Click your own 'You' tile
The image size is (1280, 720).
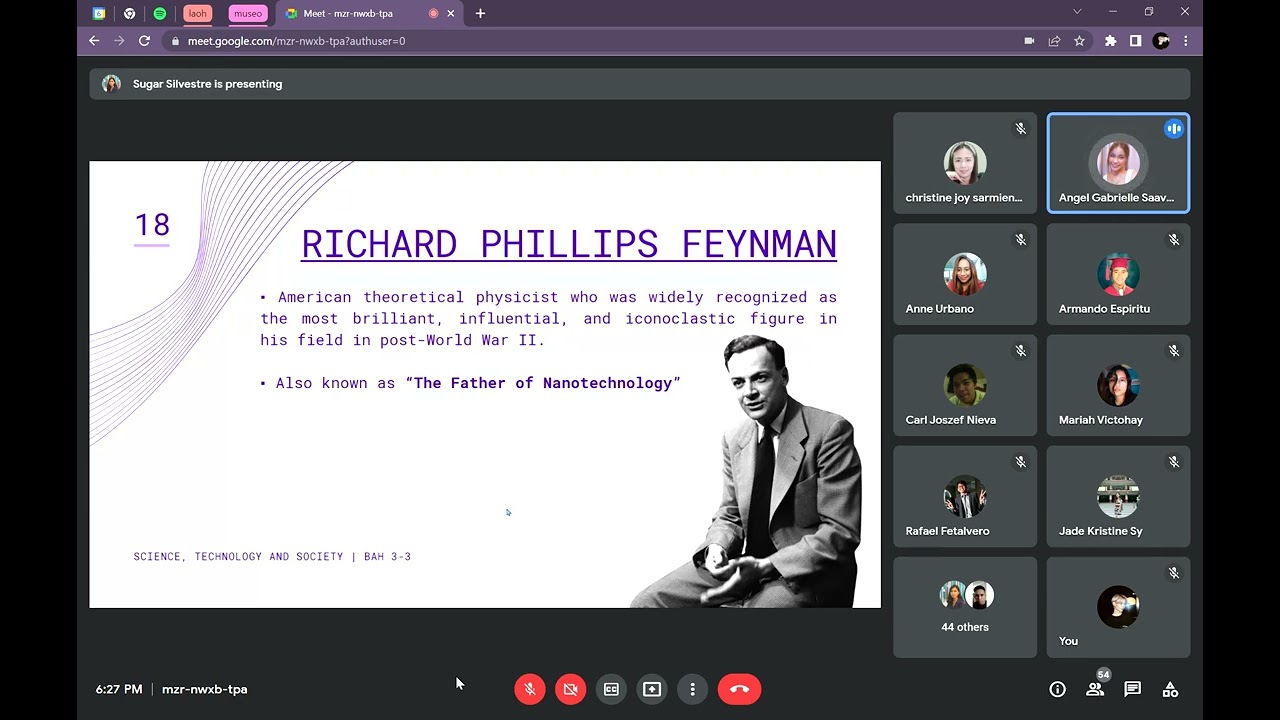(1118, 607)
